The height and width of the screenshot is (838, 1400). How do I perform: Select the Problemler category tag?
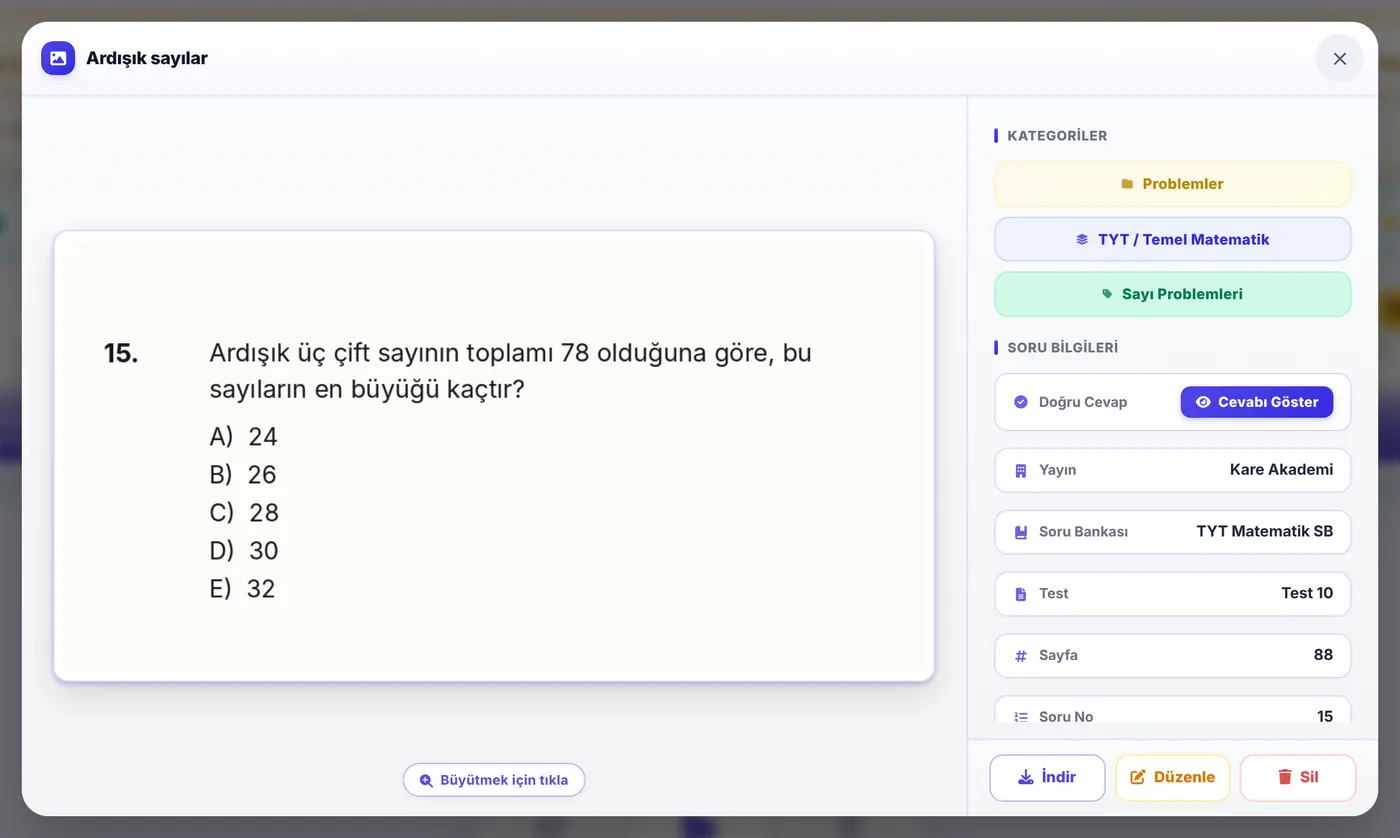pyautogui.click(x=1172, y=184)
